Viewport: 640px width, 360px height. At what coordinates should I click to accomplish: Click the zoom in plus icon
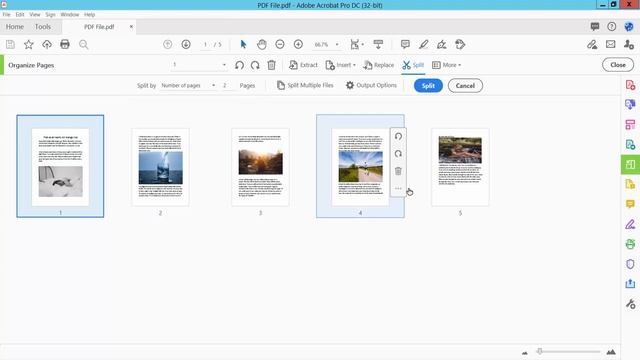298,44
